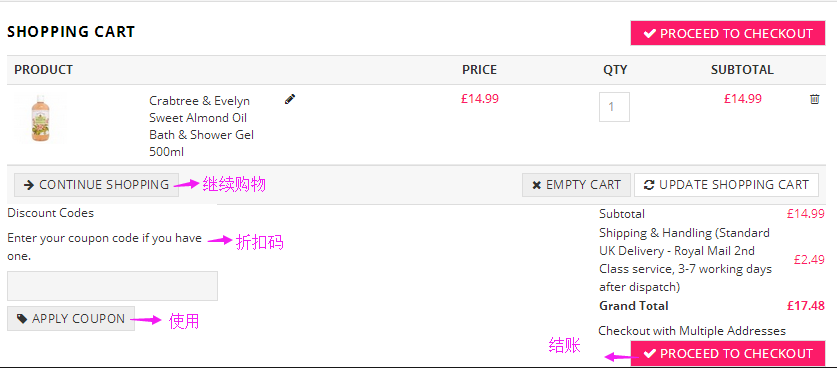The width and height of the screenshot is (837, 368).
Task: Open Checkout with Multiple Addresses link
Action: tap(692, 331)
